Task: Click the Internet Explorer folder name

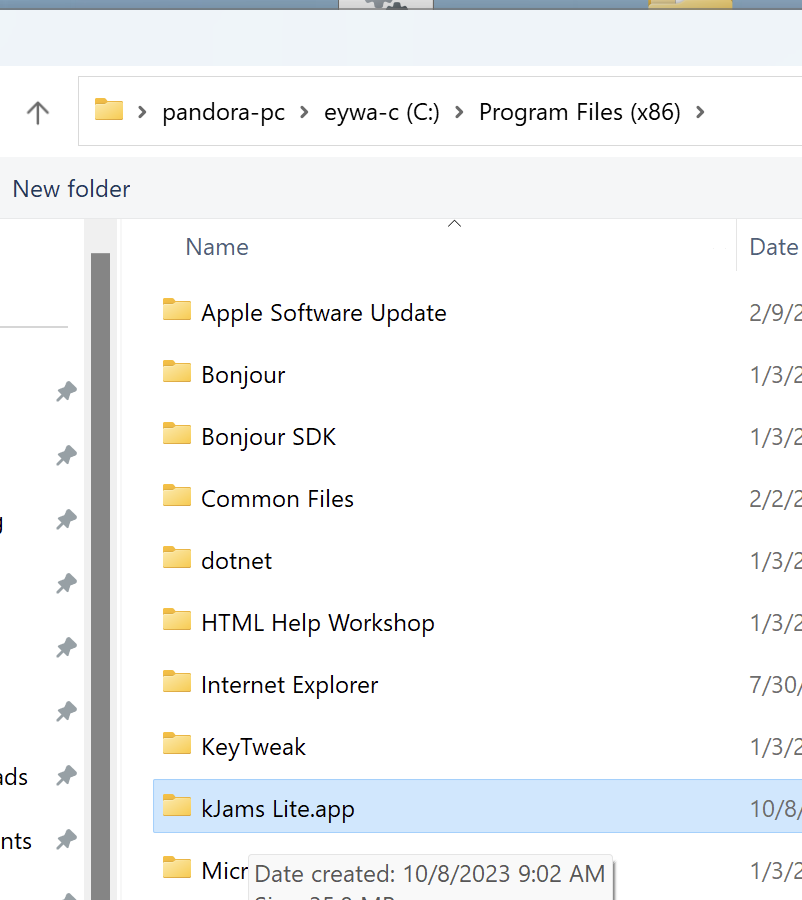Action: [x=289, y=685]
